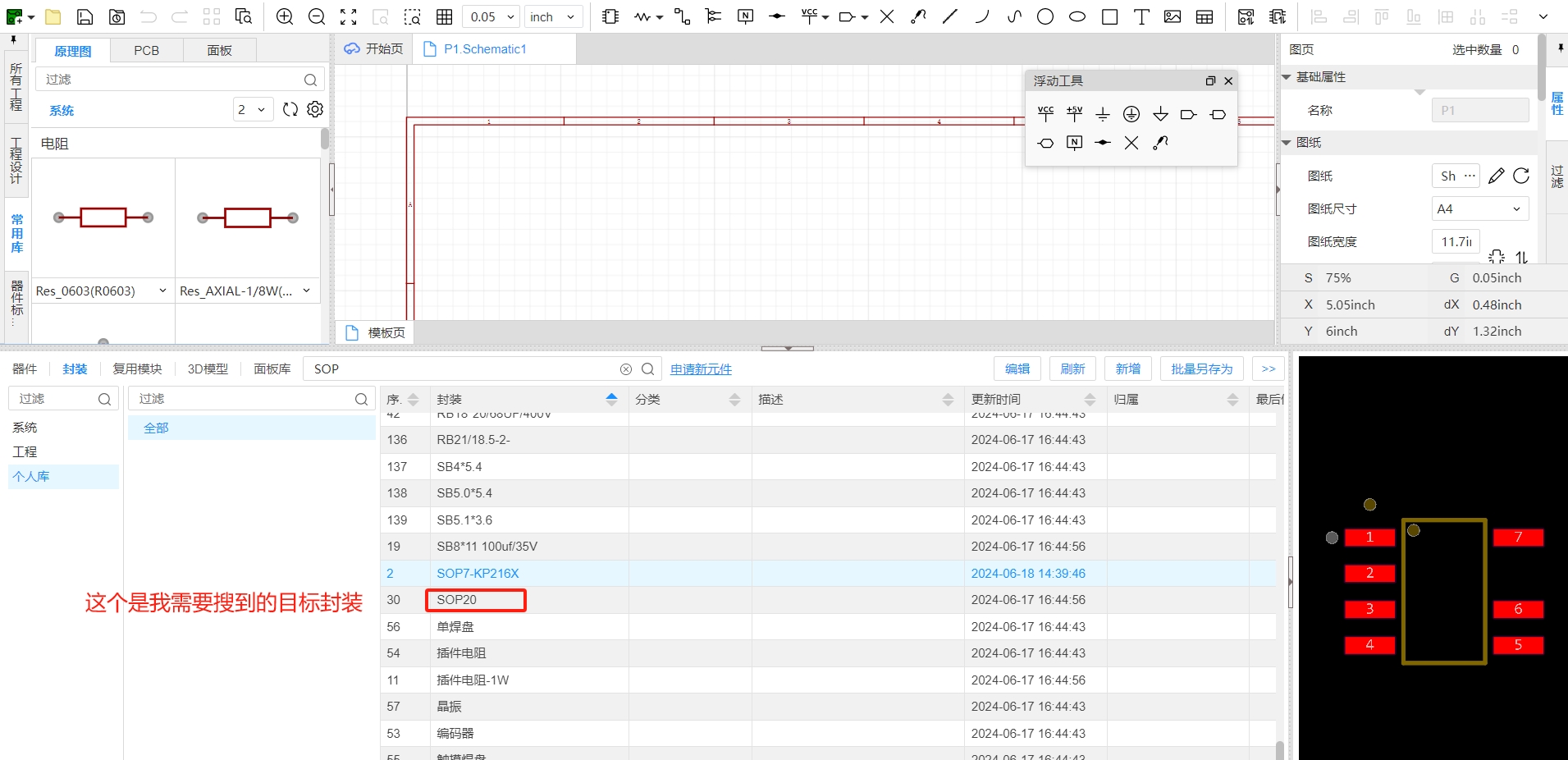Click the pencil edit icon beside 图纸

[1496, 176]
